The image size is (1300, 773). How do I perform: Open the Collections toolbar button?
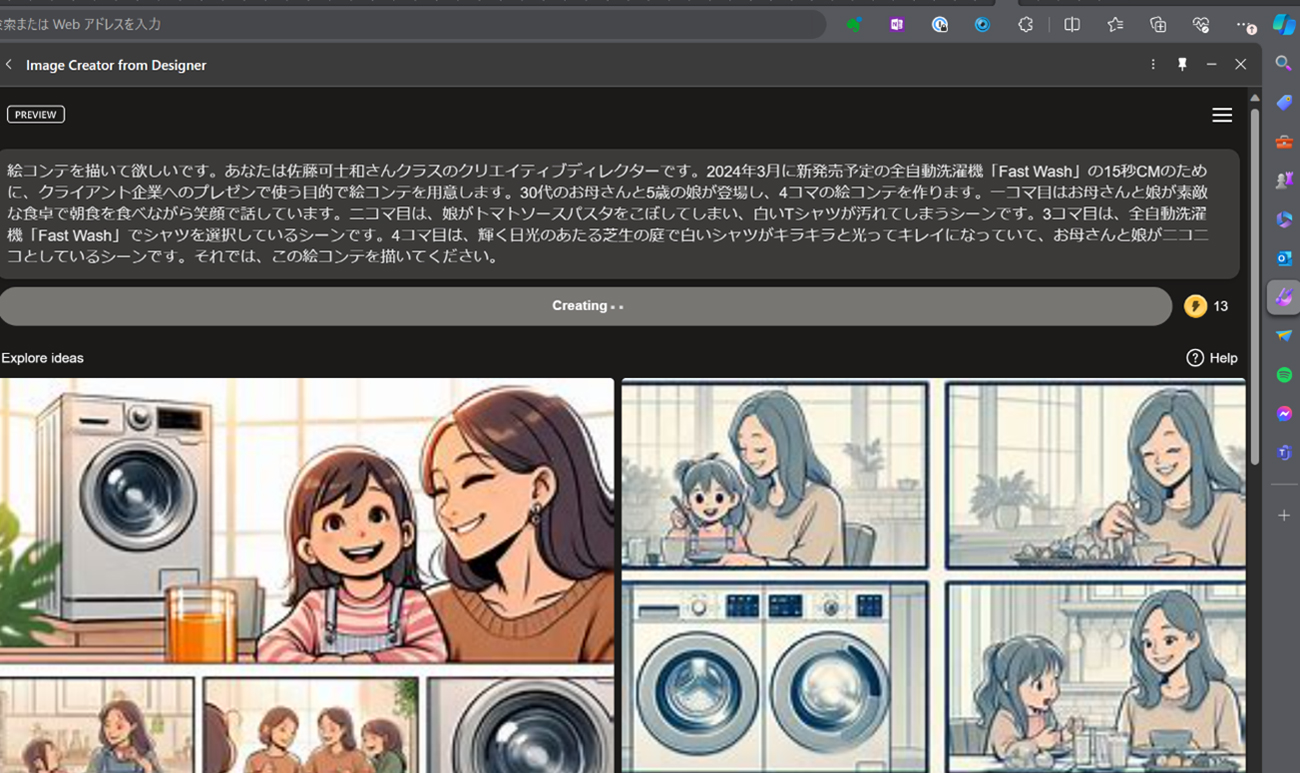click(x=1158, y=25)
